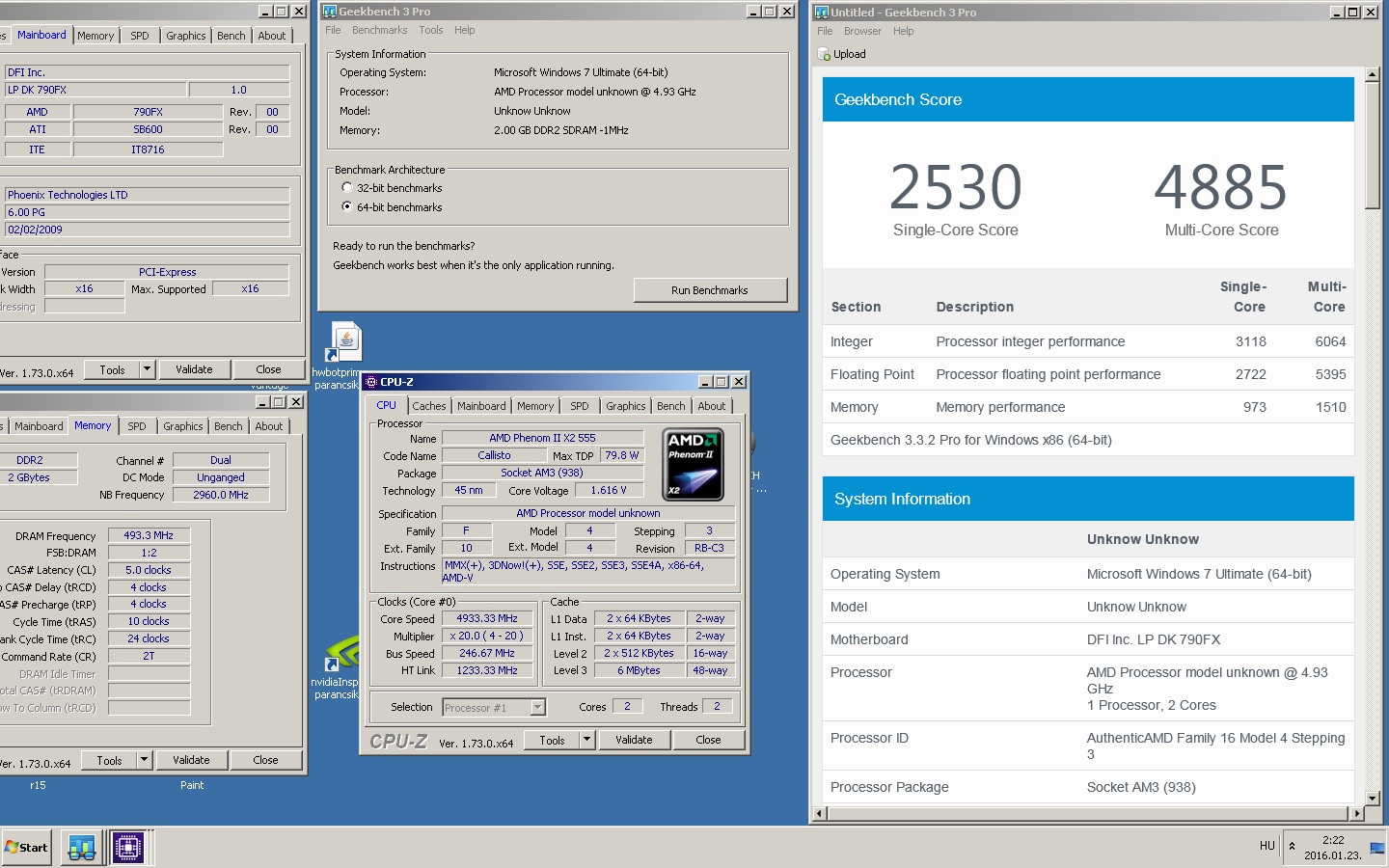Click the Integer row in Geekbench results table
The height and width of the screenshot is (868, 1389).
1088,341
